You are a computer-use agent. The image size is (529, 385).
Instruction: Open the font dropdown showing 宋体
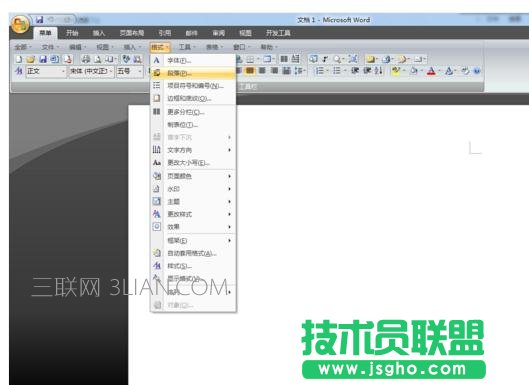91,71
